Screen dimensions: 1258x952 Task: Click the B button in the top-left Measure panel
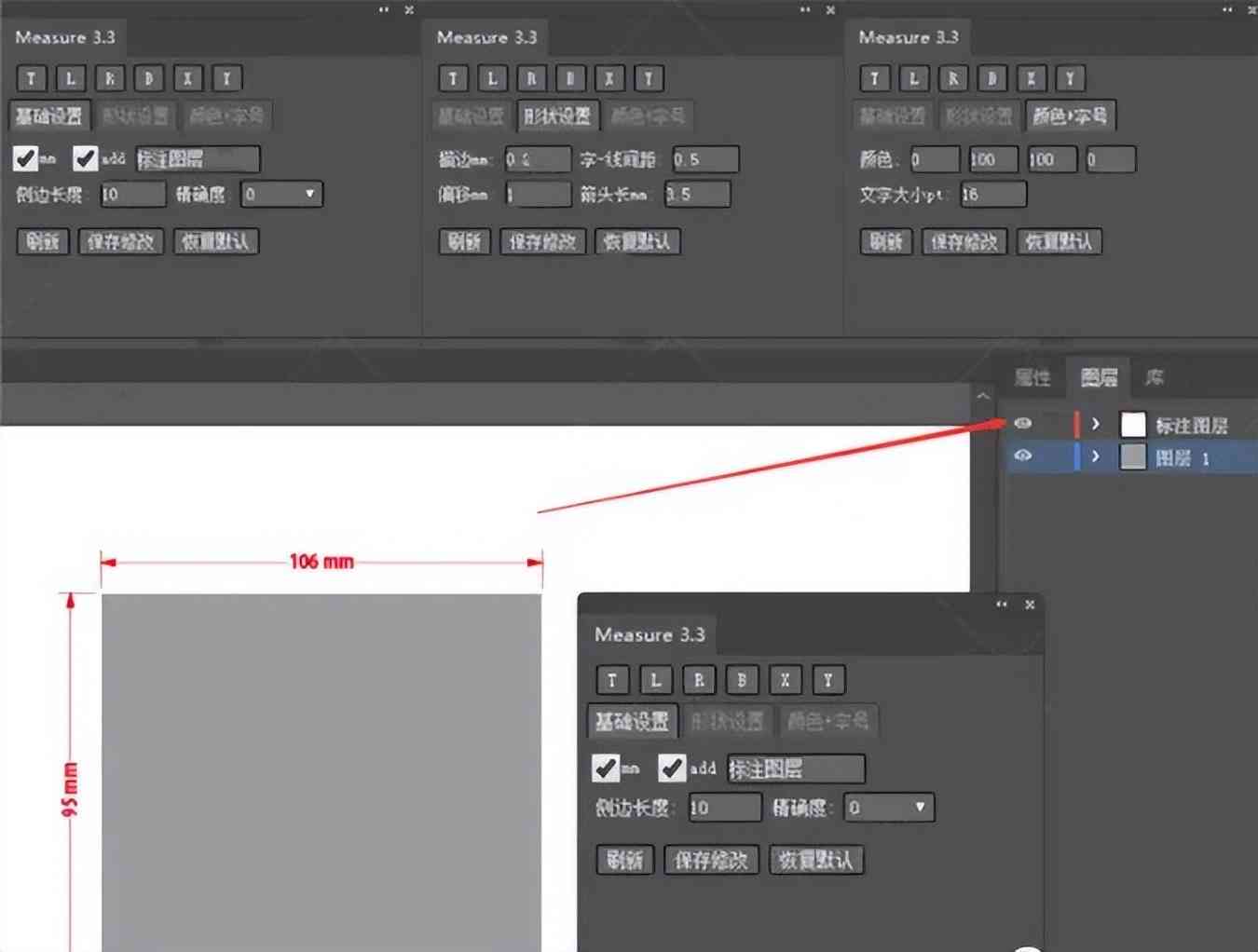click(148, 78)
